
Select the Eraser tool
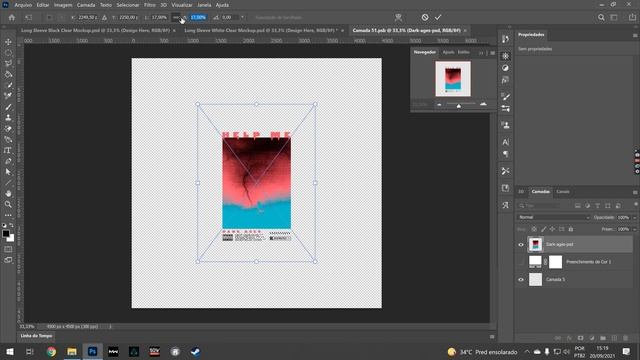[x=8, y=129]
